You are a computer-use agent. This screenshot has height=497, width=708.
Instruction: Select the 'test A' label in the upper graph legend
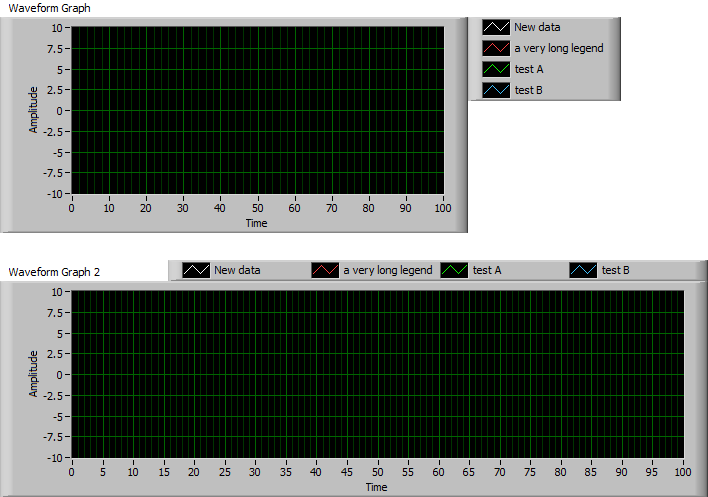tap(529, 69)
